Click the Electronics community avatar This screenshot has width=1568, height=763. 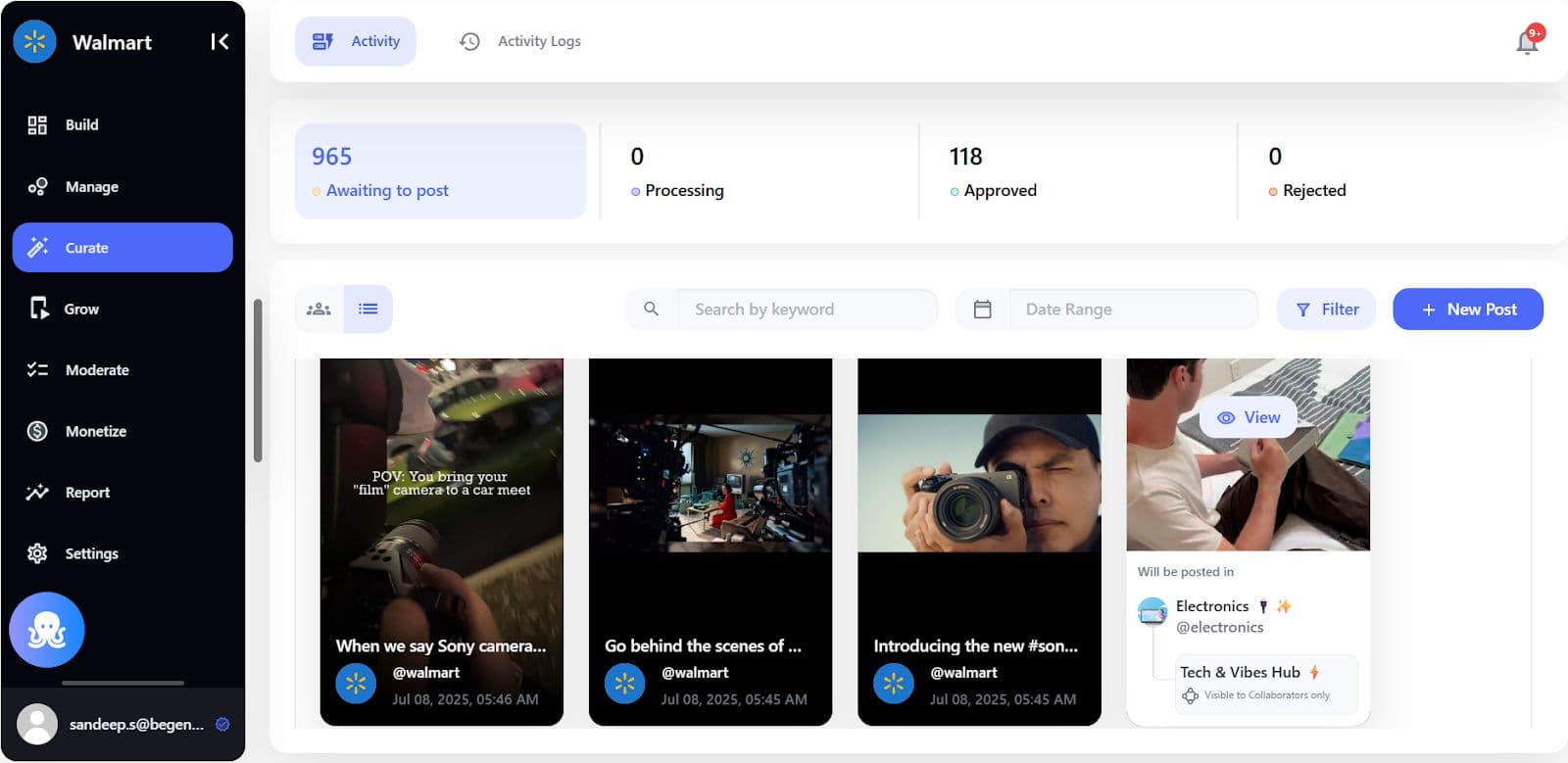[1152, 613]
